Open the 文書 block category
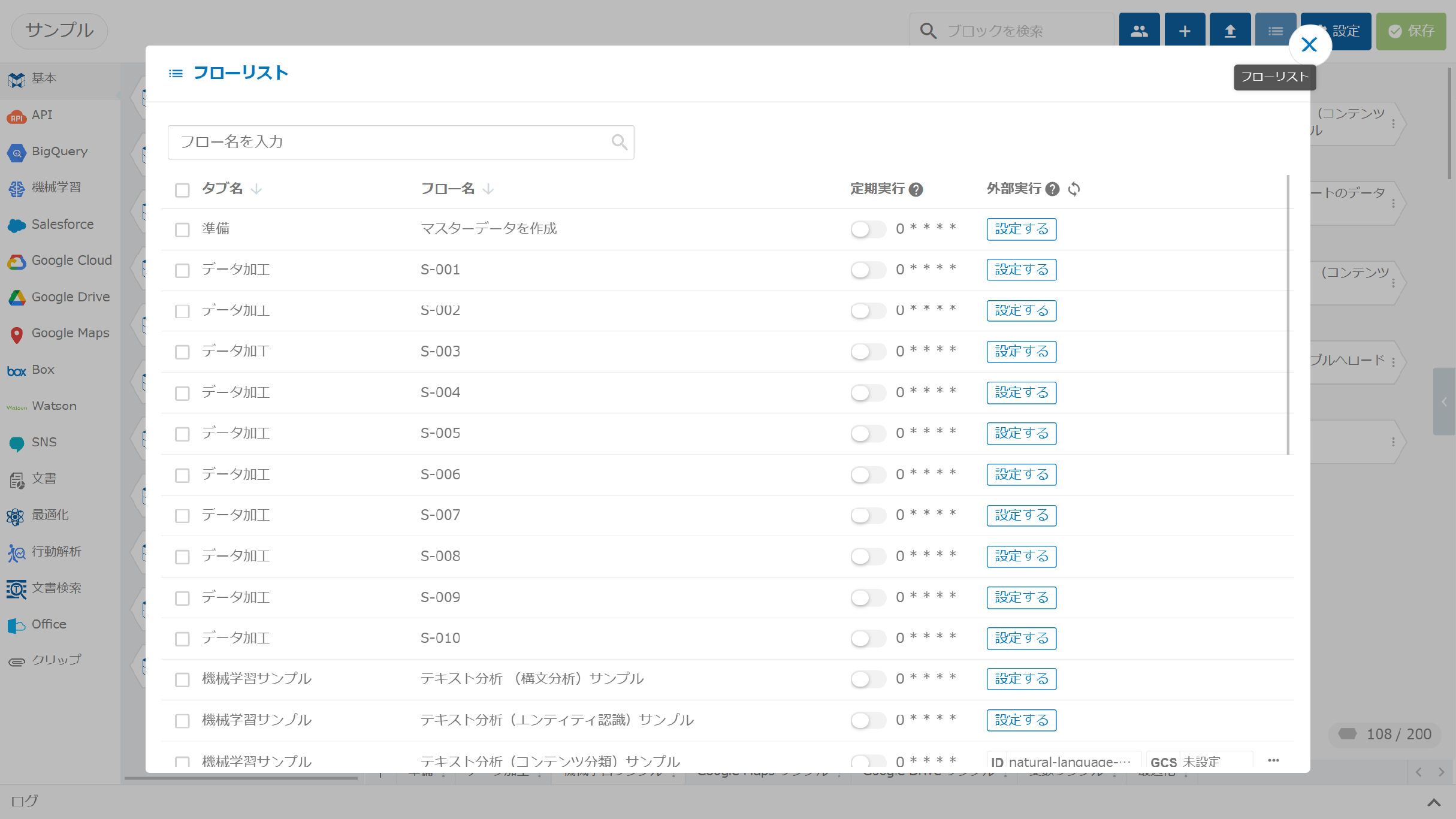Screen dimensions: 1456x819 coord(60,479)
